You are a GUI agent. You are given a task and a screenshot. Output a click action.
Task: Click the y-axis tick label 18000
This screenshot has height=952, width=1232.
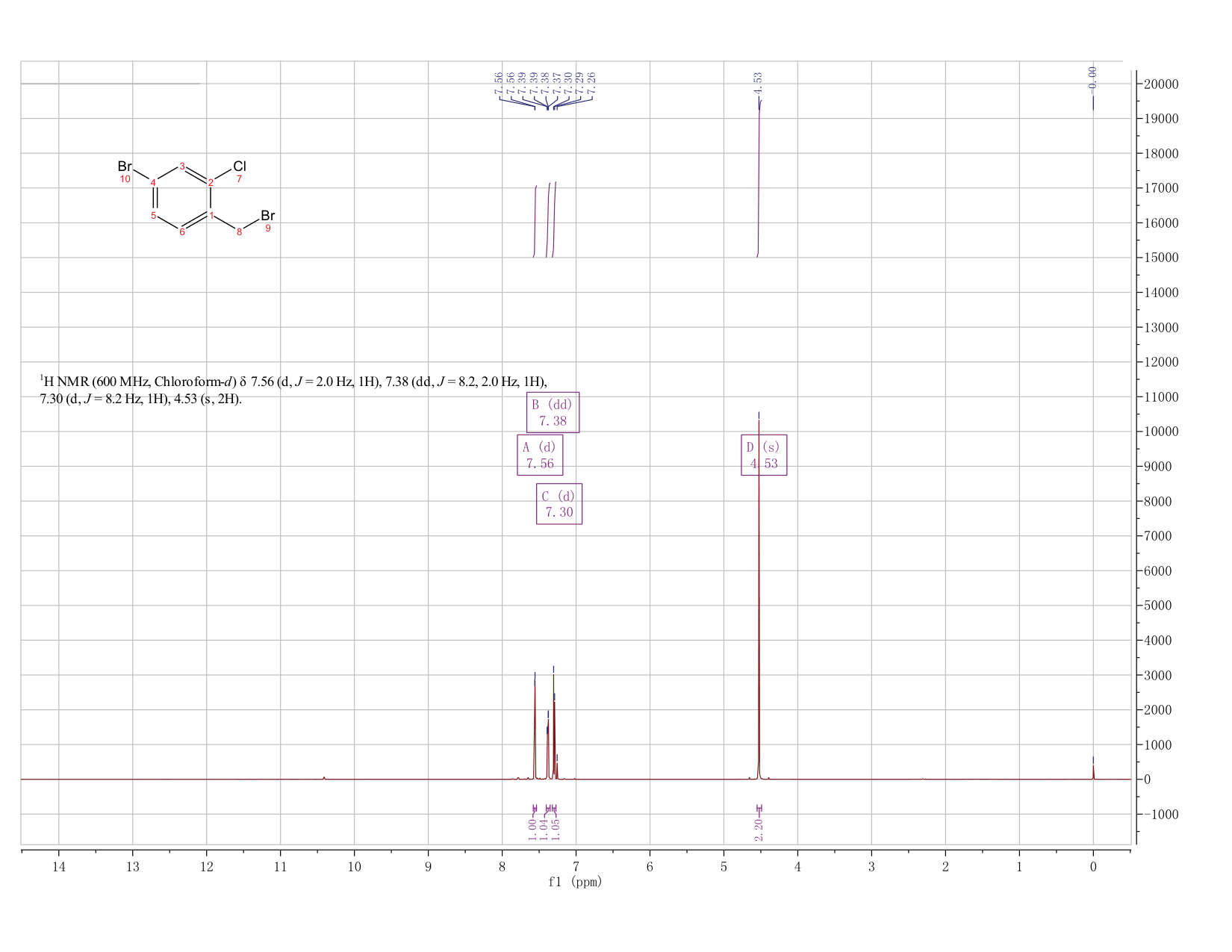(x=1161, y=154)
